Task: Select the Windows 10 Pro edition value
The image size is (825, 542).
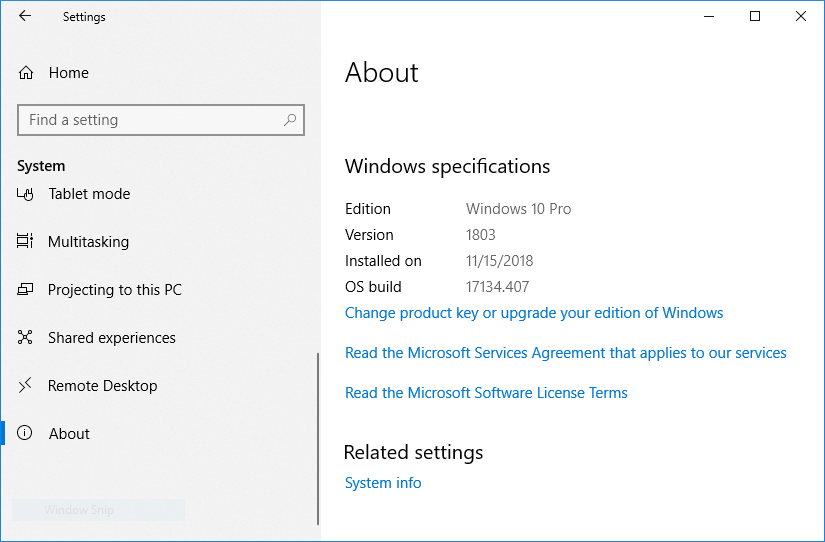Action: pos(518,209)
